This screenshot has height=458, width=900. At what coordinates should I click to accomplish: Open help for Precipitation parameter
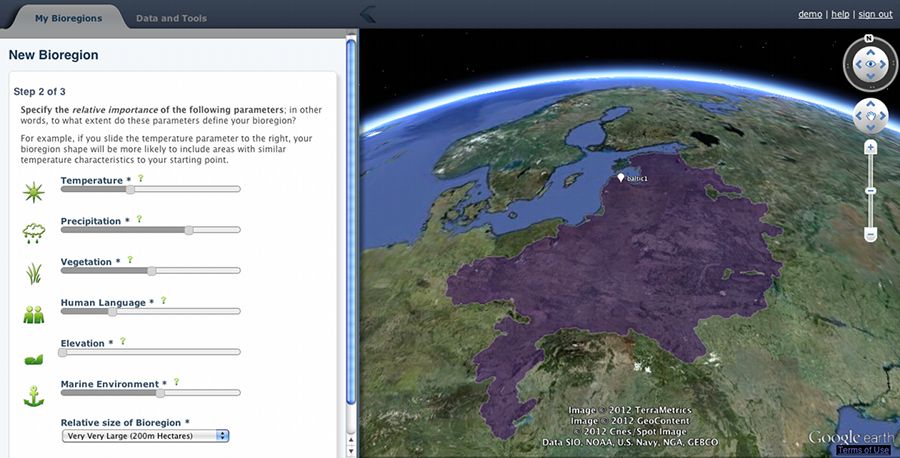139,219
